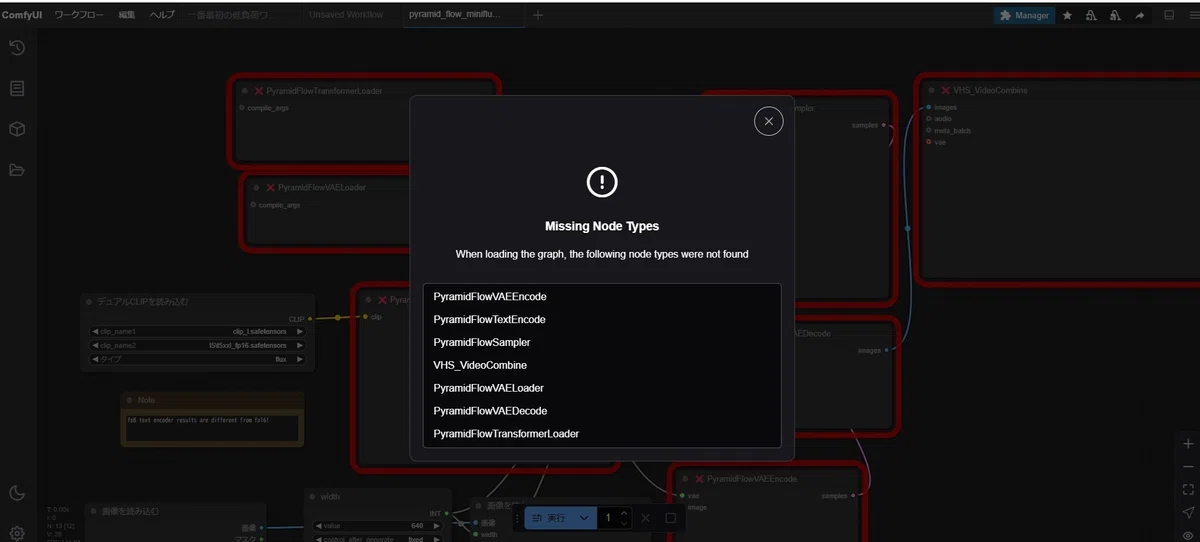Toggle the bottom panel icon
This screenshot has height=542, width=1200.
click(x=1169, y=15)
